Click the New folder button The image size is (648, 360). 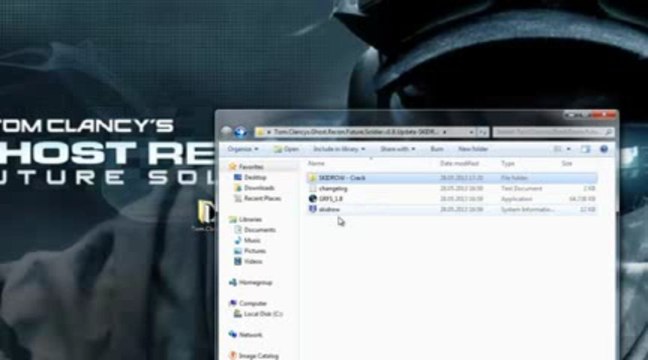pos(473,149)
